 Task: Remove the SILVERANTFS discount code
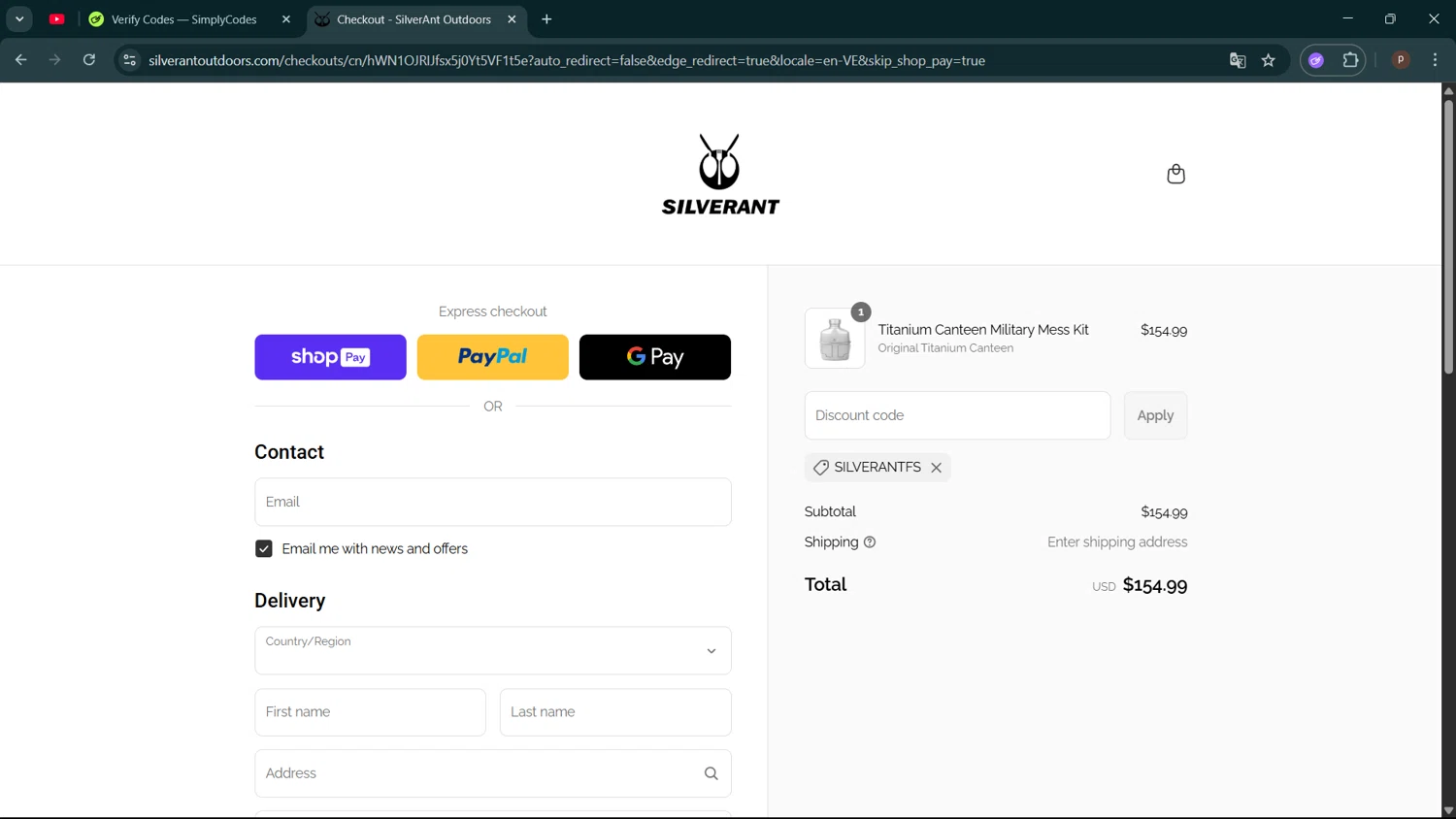pyautogui.click(x=937, y=468)
